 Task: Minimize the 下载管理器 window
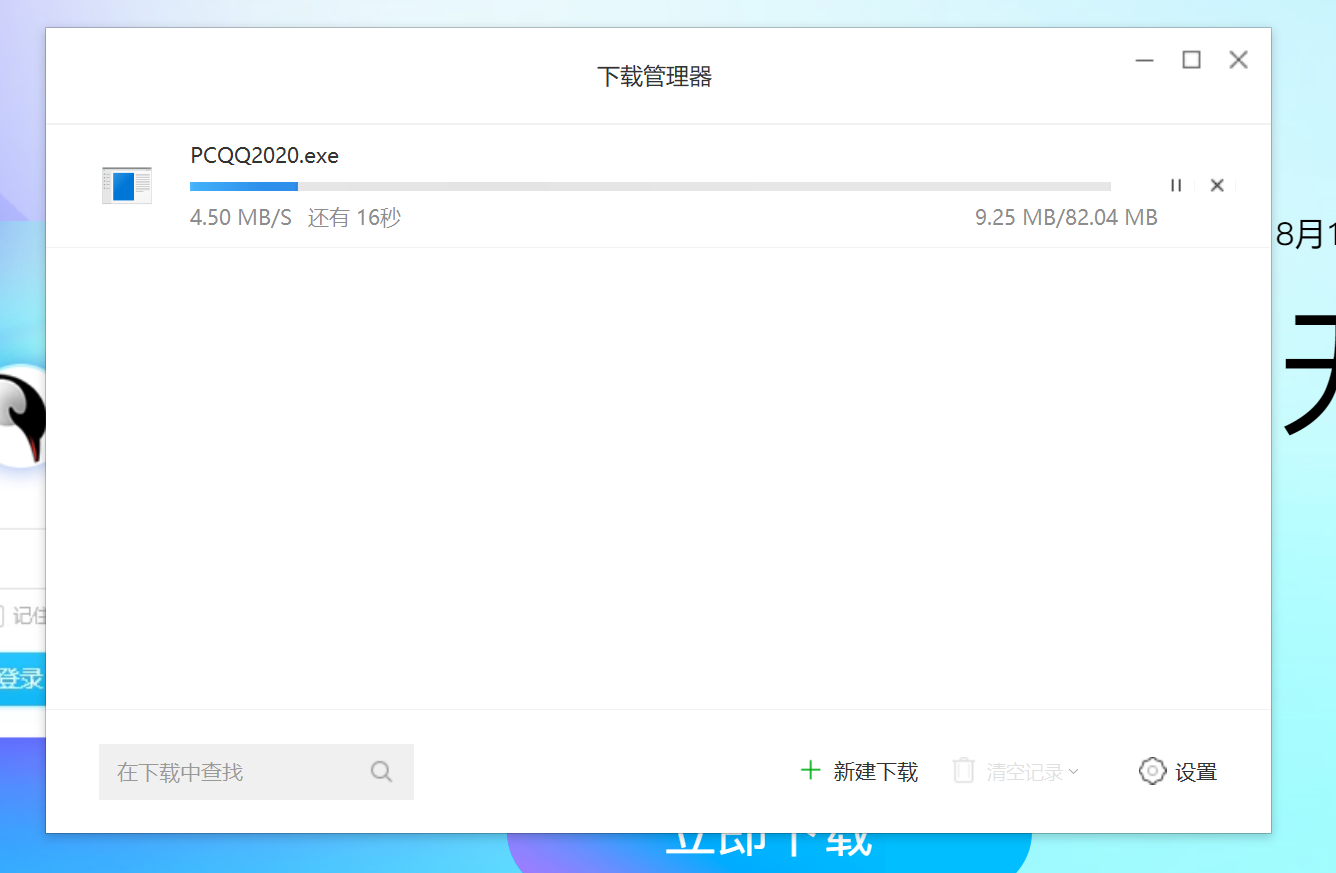[1144, 60]
